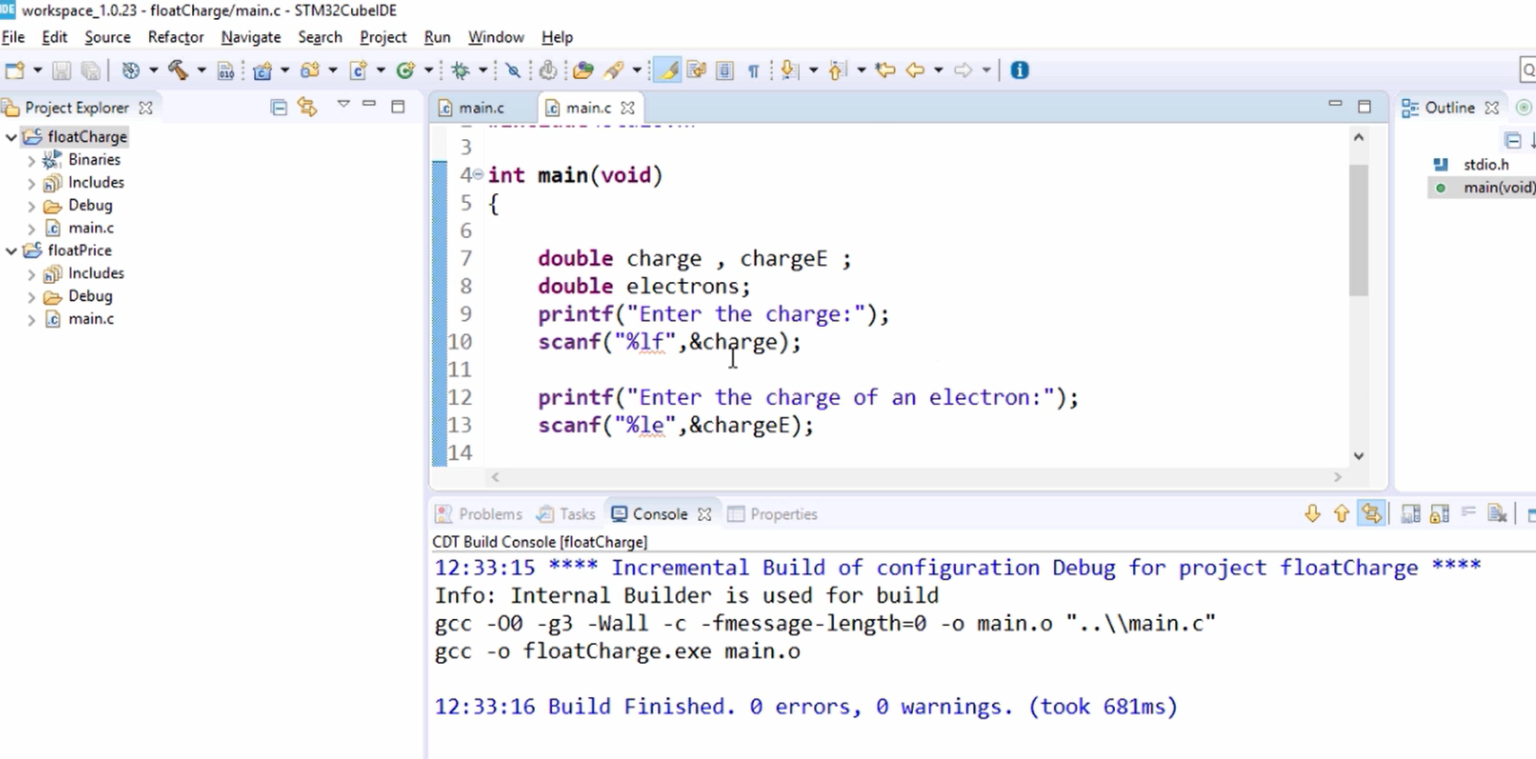Open the Refactor menu
1536x759 pixels.
[175, 37]
